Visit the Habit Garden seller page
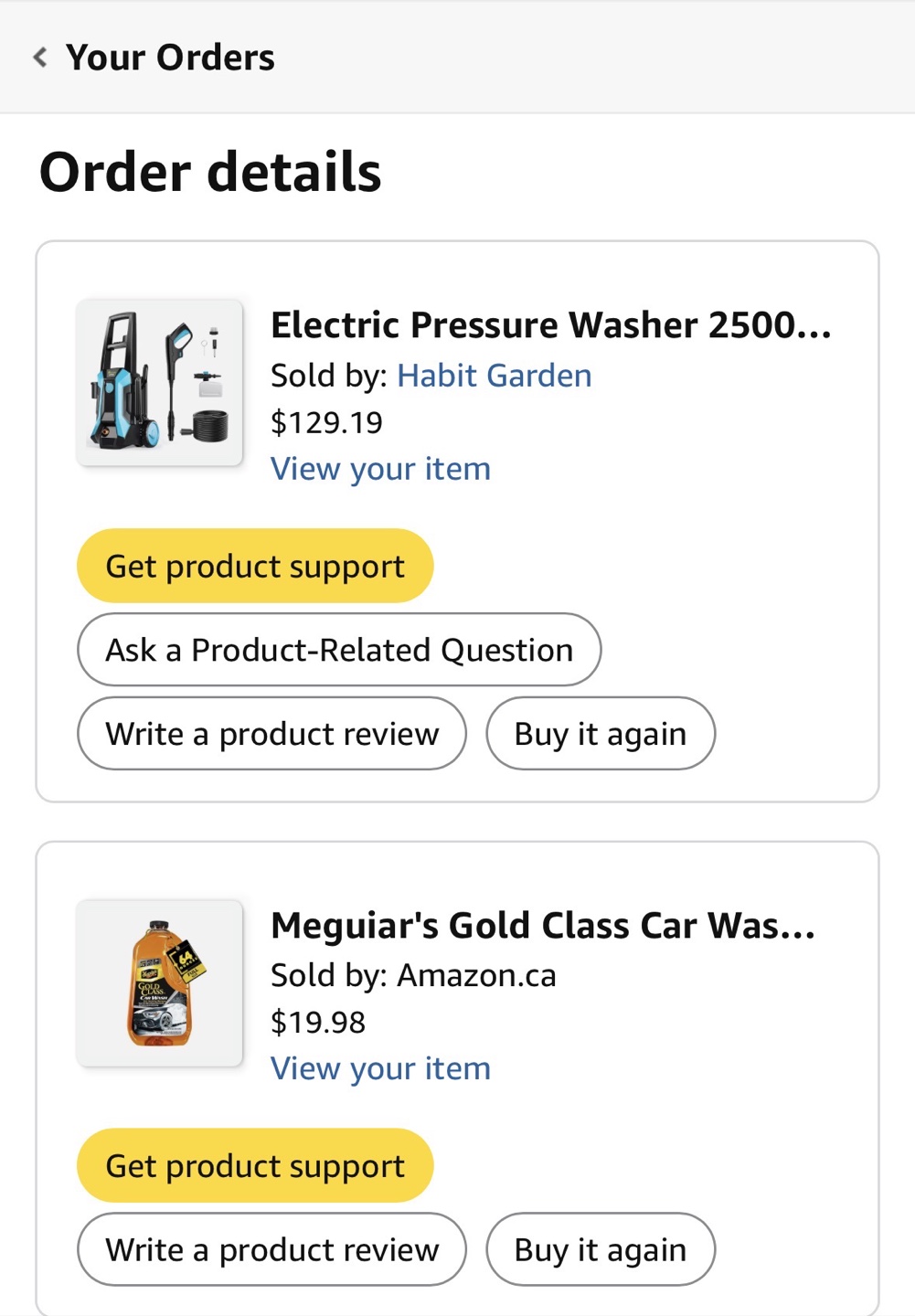This screenshot has height=1316, width=915. point(495,376)
